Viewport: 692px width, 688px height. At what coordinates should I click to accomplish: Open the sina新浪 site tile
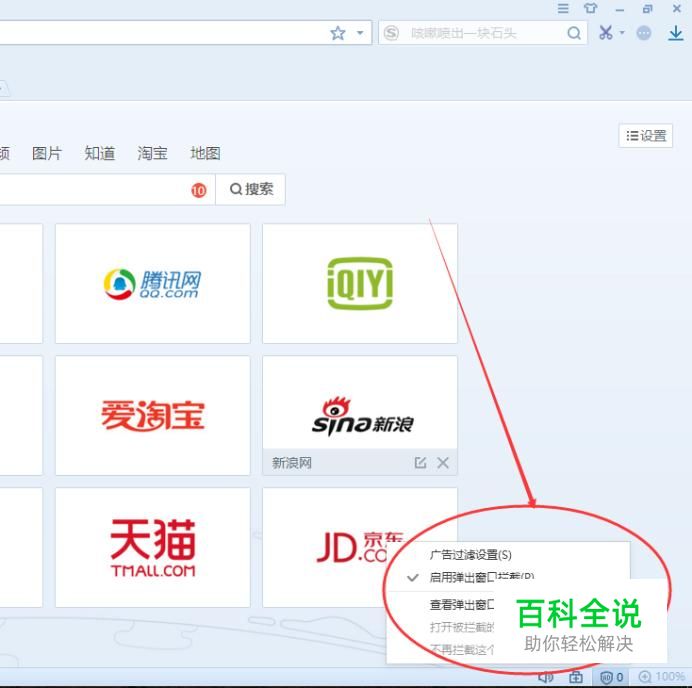tap(360, 402)
